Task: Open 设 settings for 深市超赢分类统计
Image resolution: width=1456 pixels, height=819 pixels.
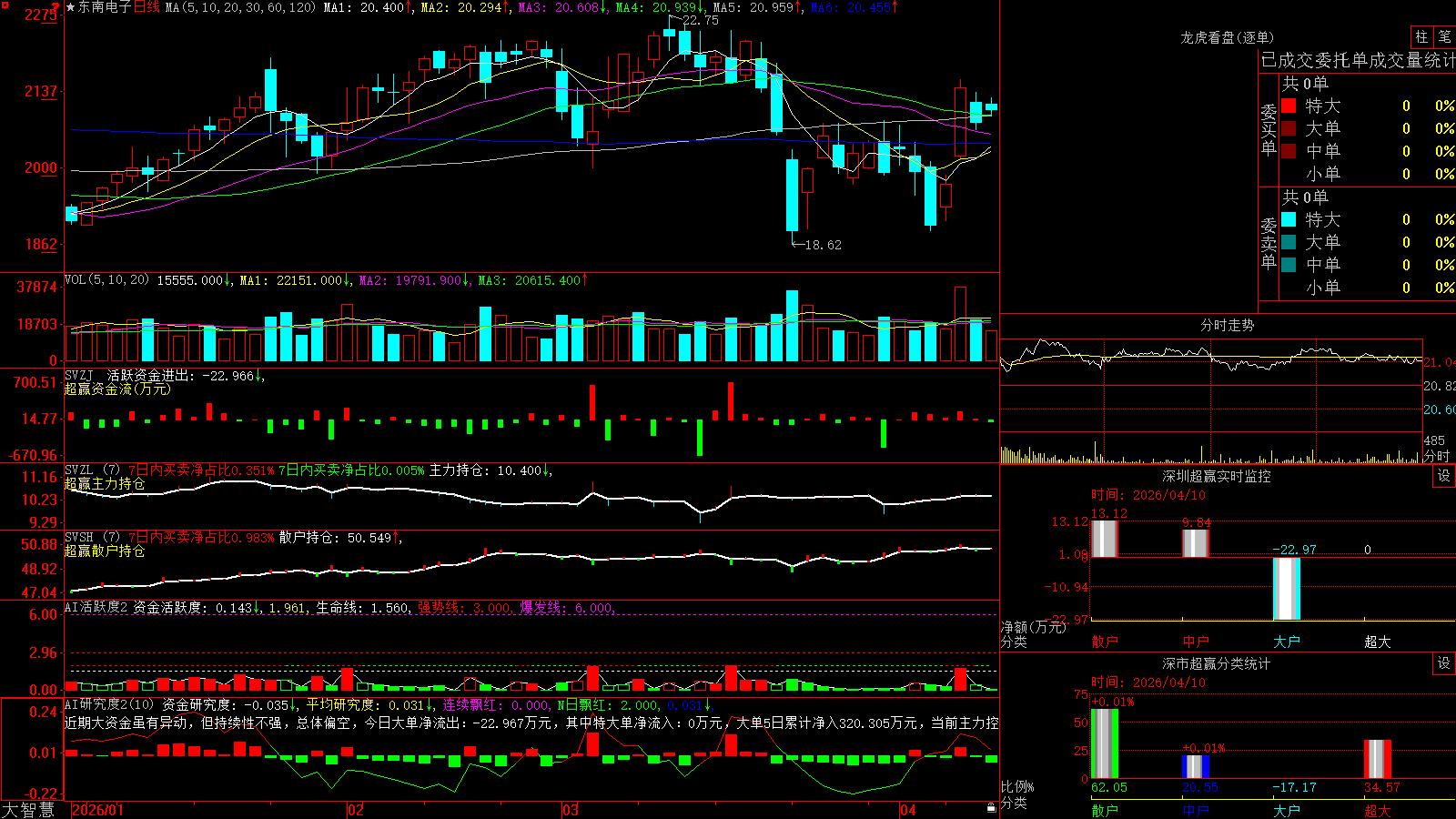Action: click(x=1444, y=663)
